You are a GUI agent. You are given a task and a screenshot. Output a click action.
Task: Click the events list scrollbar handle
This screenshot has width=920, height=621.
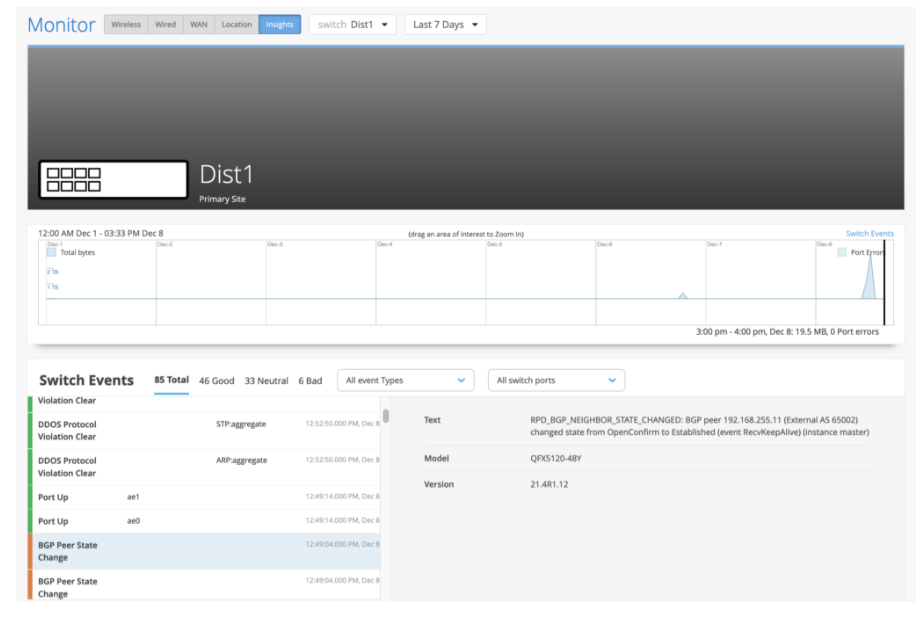coord(386,415)
